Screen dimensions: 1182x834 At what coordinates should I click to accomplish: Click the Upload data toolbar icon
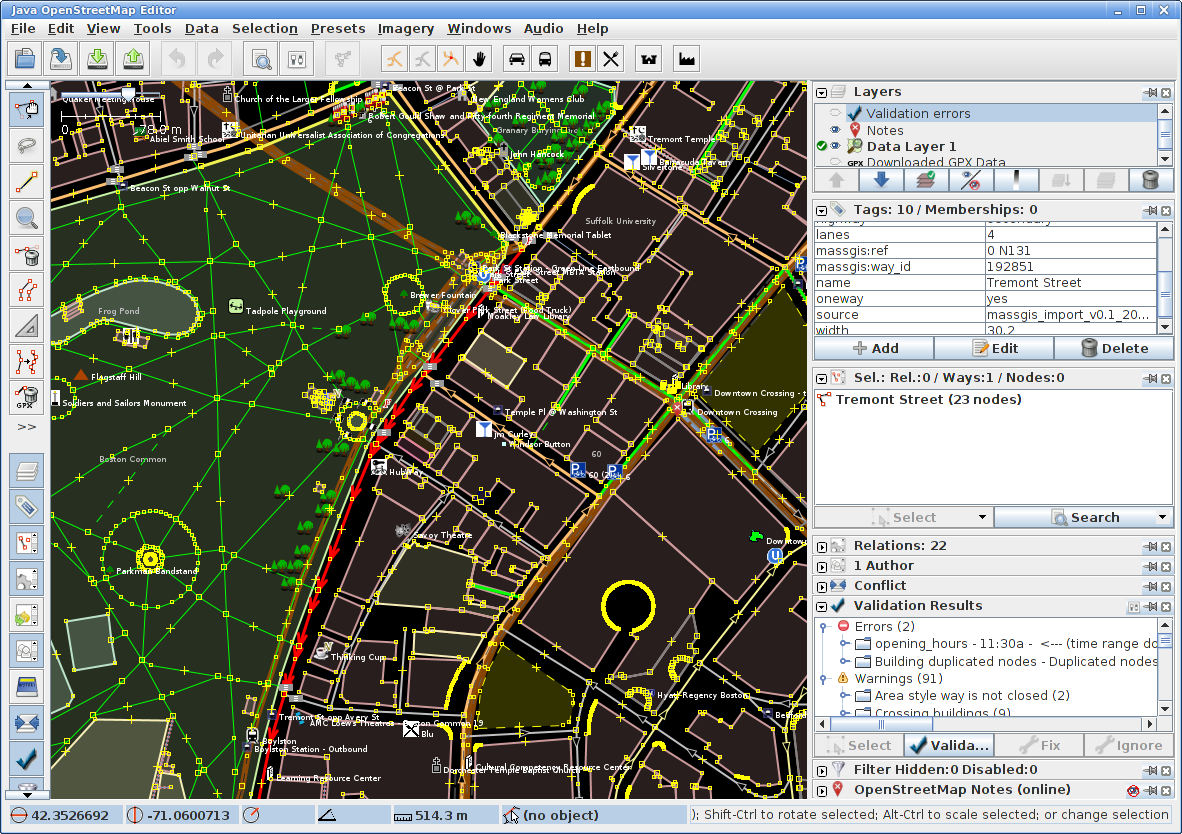click(x=132, y=58)
